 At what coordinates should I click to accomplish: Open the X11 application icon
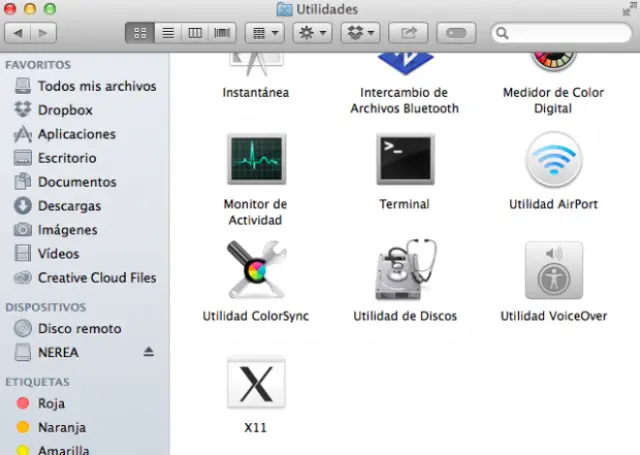[x=256, y=384]
